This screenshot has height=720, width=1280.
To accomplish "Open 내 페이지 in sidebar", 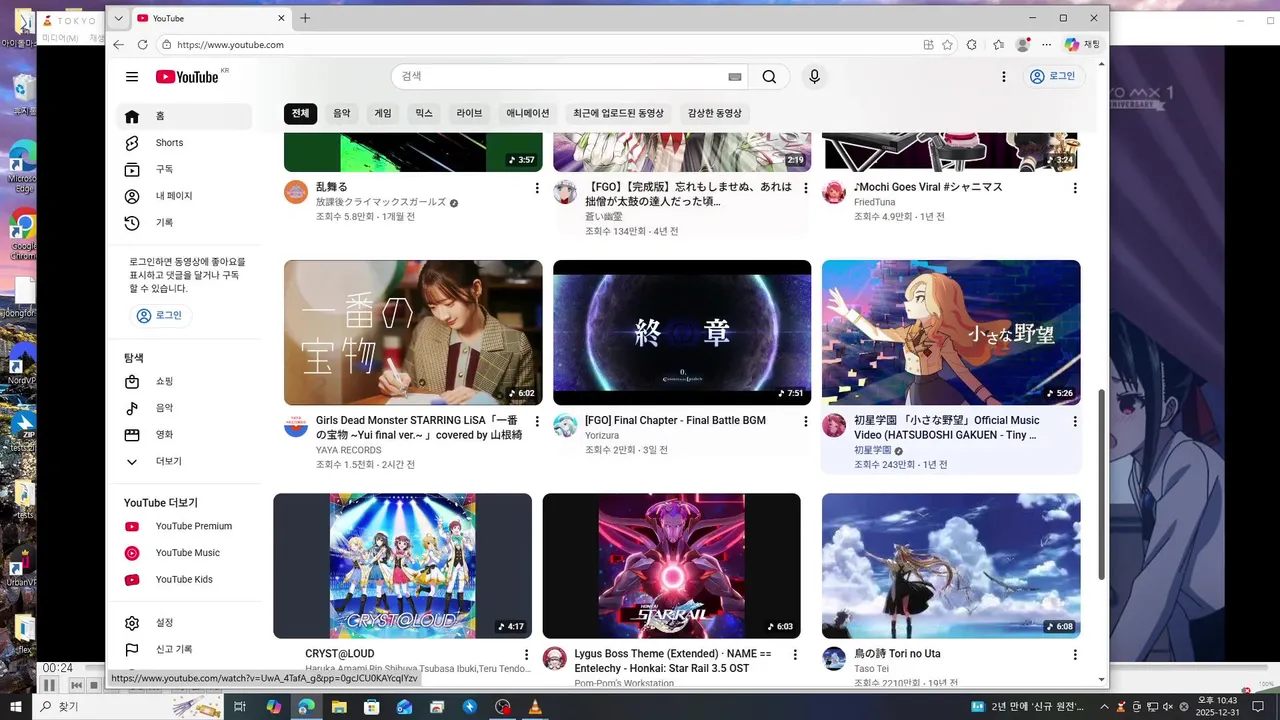I will click(x=184, y=196).
